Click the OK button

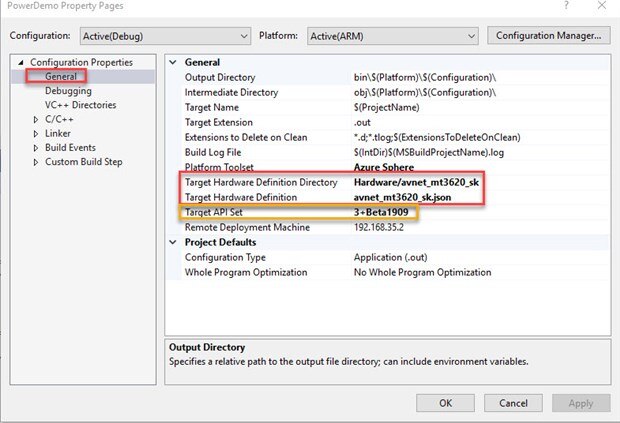(445, 403)
